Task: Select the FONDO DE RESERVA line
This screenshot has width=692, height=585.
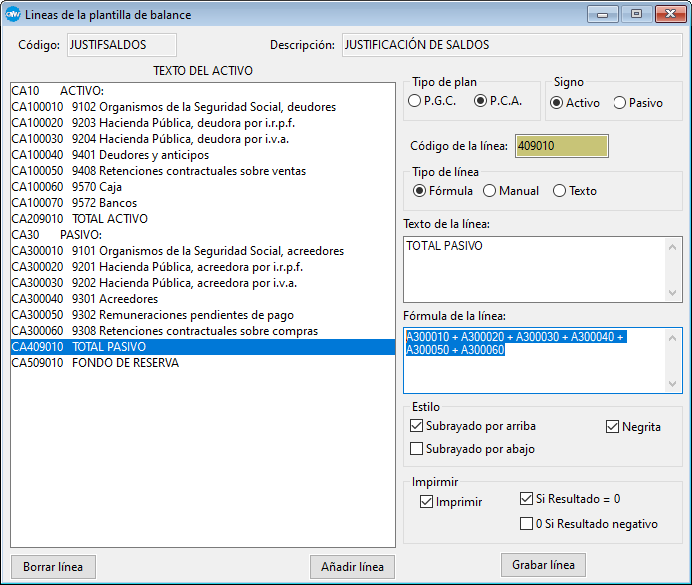Action: 125,363
